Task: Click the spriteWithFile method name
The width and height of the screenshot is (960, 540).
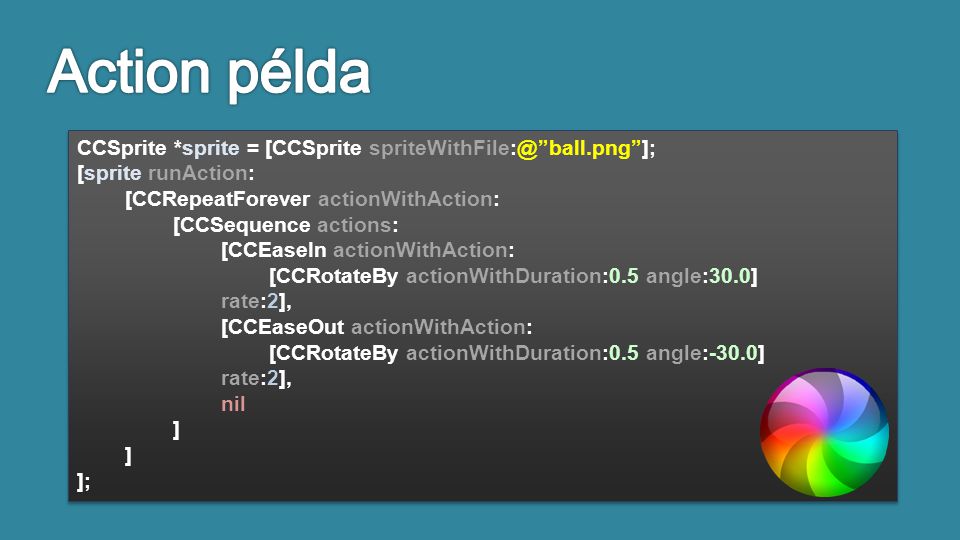Action: click(439, 148)
